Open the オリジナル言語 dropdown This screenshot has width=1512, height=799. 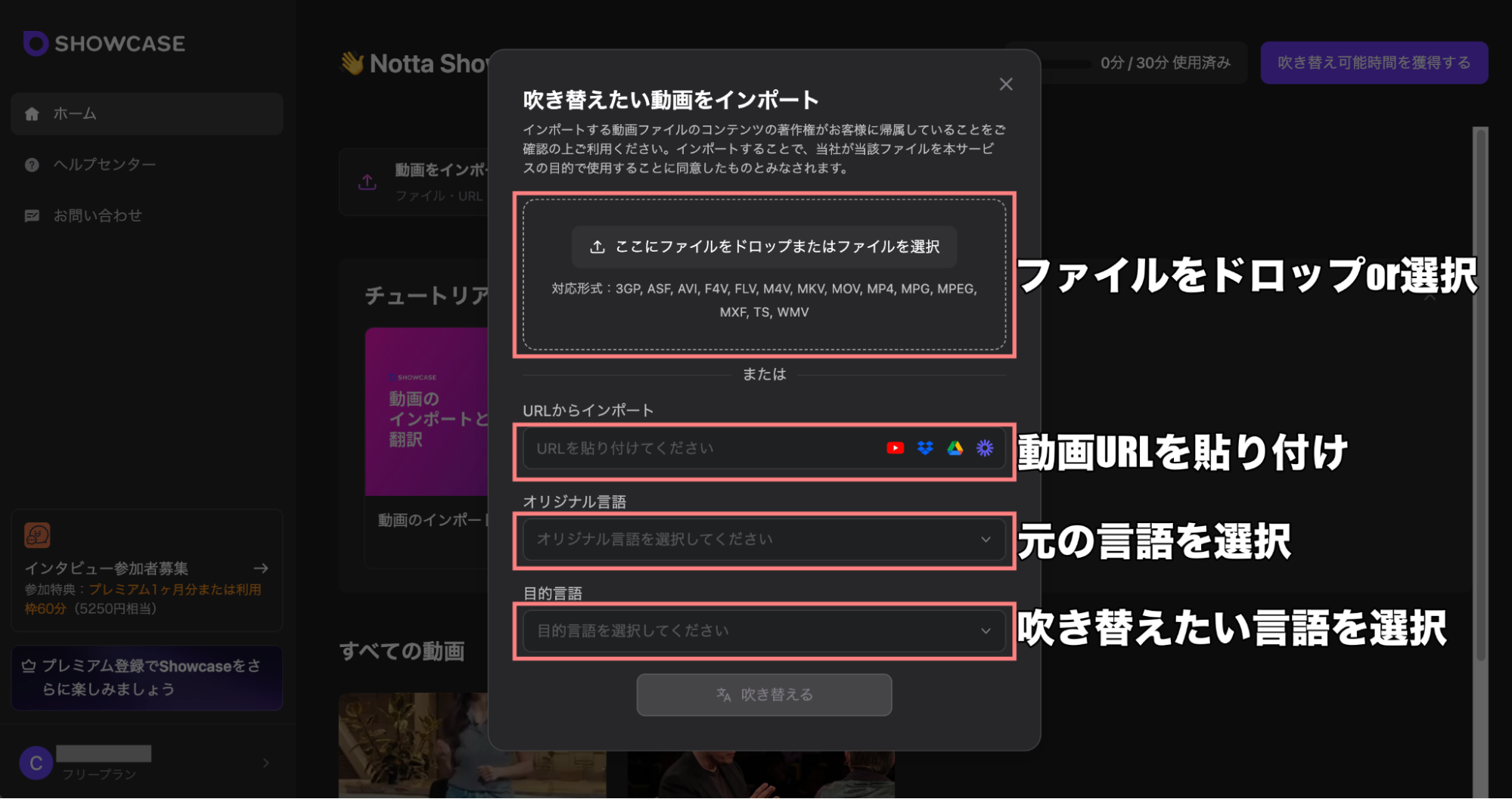764,540
